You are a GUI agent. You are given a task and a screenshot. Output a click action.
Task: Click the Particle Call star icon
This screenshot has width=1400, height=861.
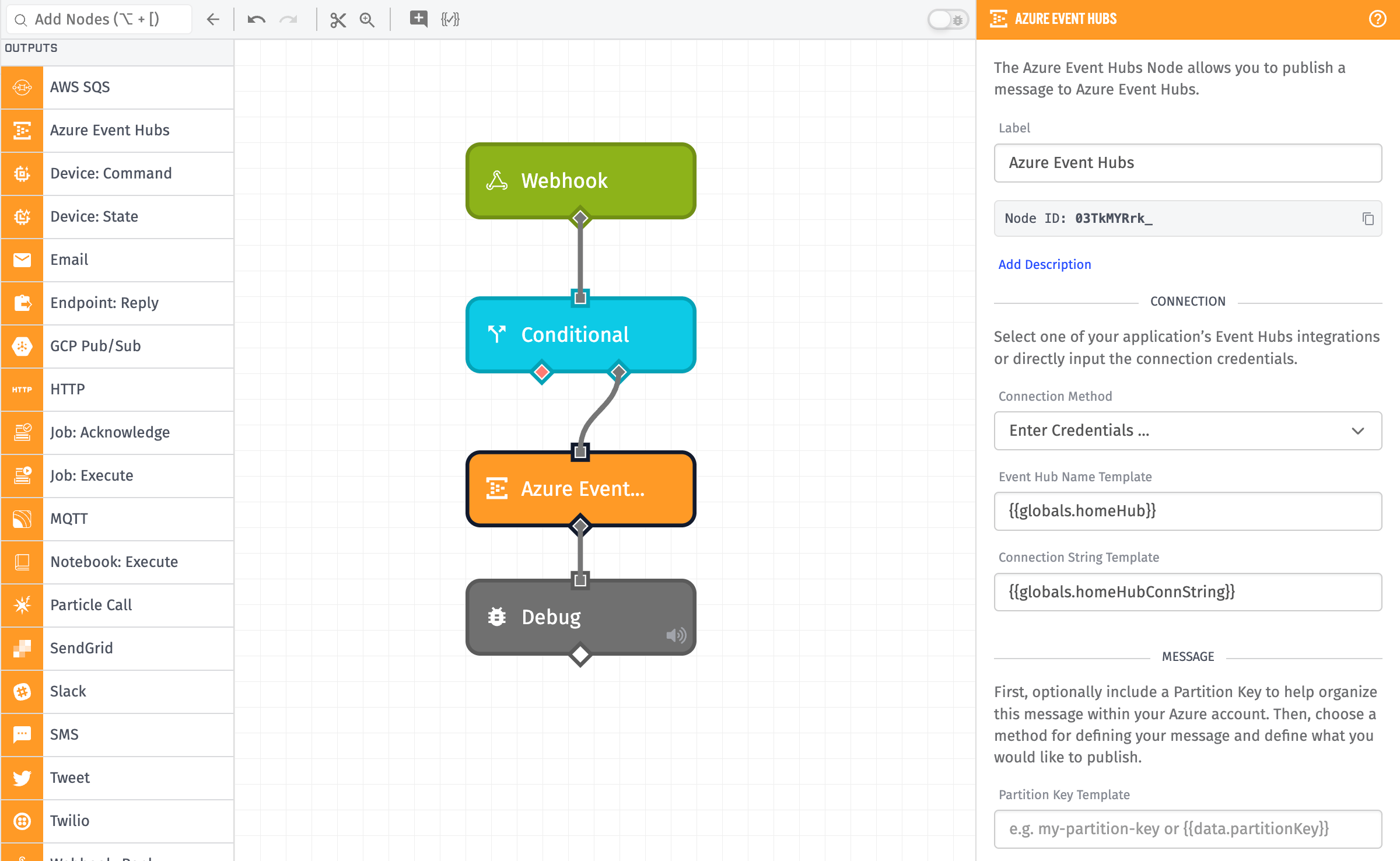click(x=22, y=605)
